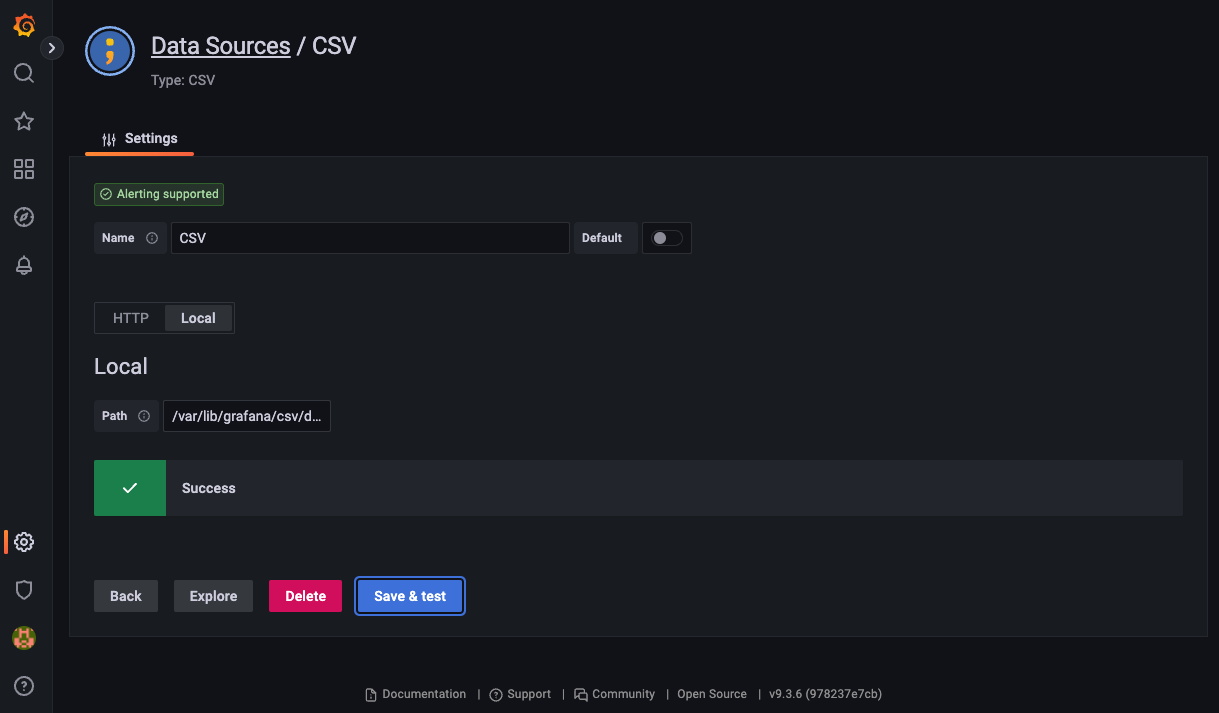1219x713 pixels.
Task: Open the Starred dashboards icon
Action: click(24, 121)
